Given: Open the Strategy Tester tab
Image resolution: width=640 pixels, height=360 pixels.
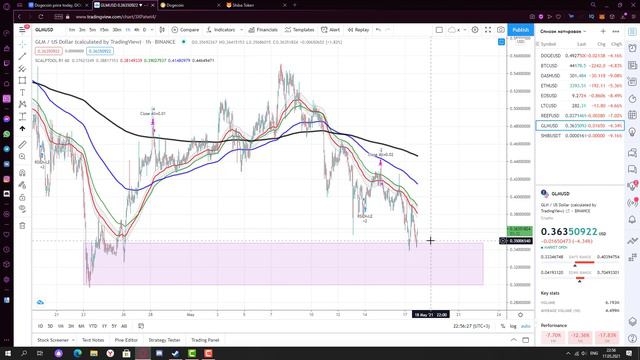Looking at the screenshot, I should coord(164,340).
